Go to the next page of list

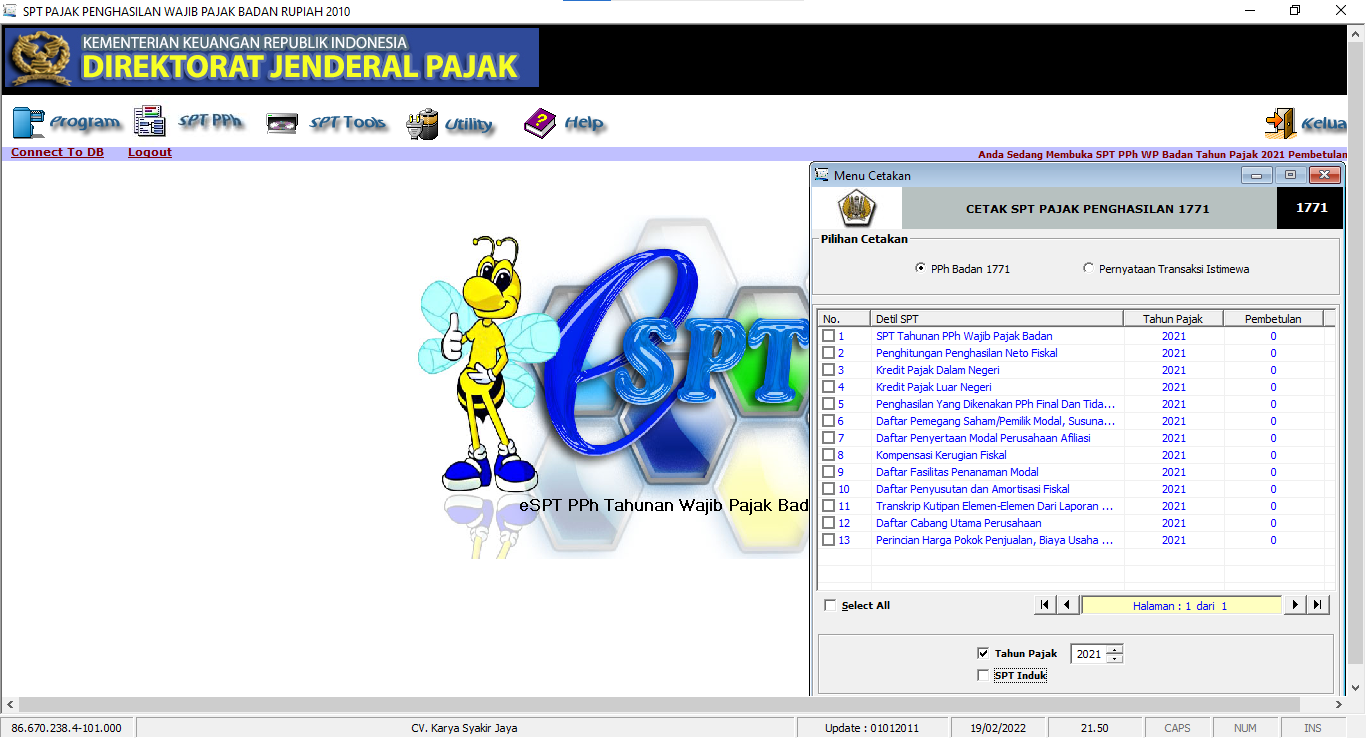(1295, 605)
